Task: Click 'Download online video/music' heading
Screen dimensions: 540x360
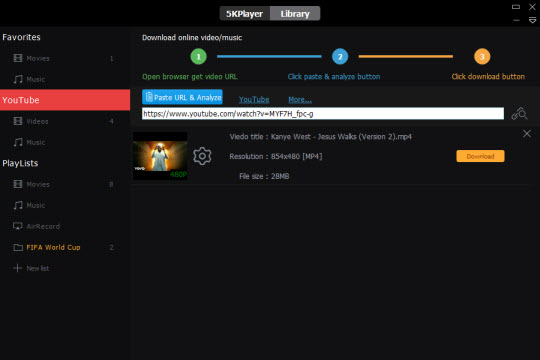Action: point(192,38)
